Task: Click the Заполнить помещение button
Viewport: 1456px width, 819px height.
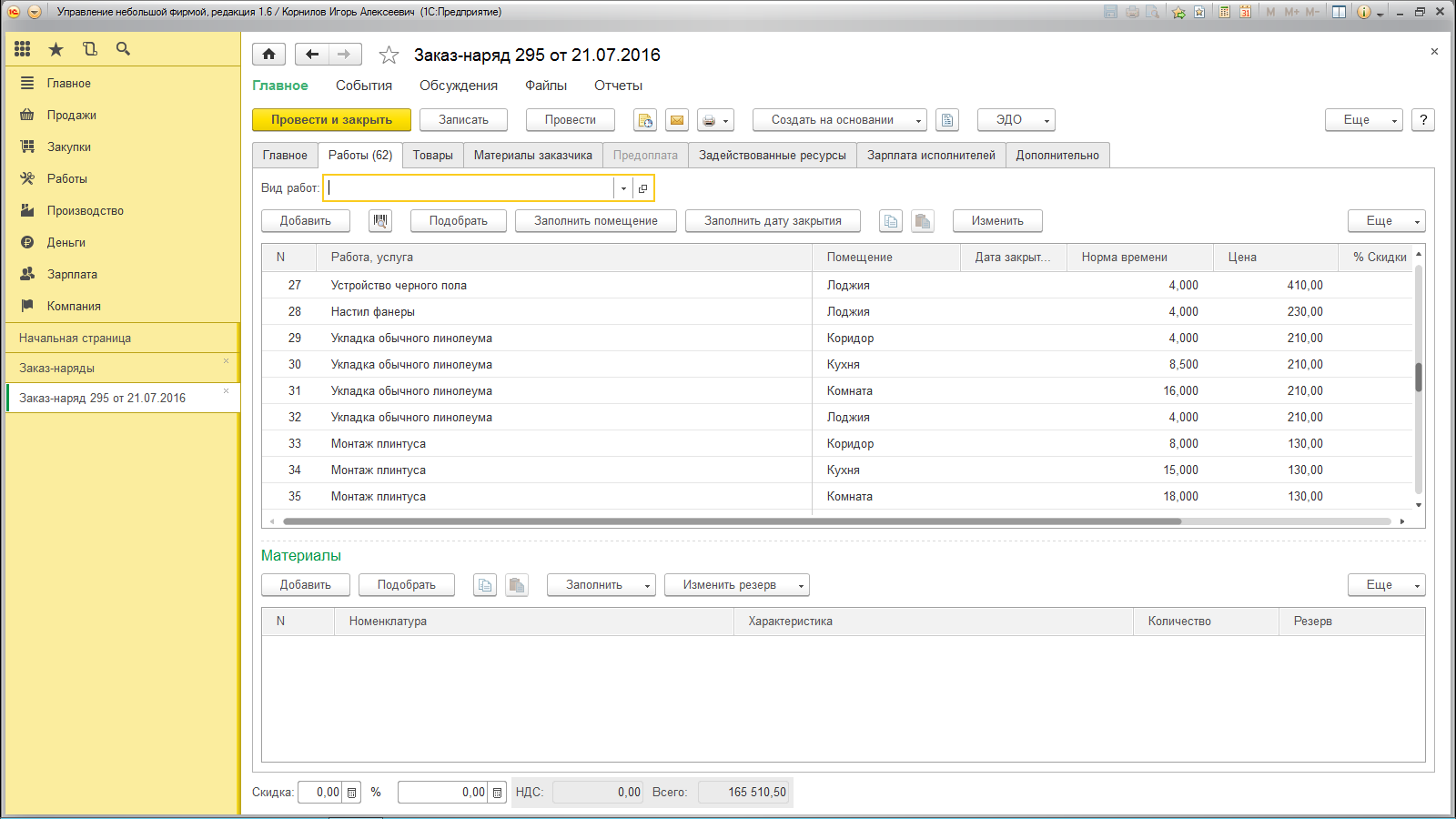Action: tap(595, 221)
